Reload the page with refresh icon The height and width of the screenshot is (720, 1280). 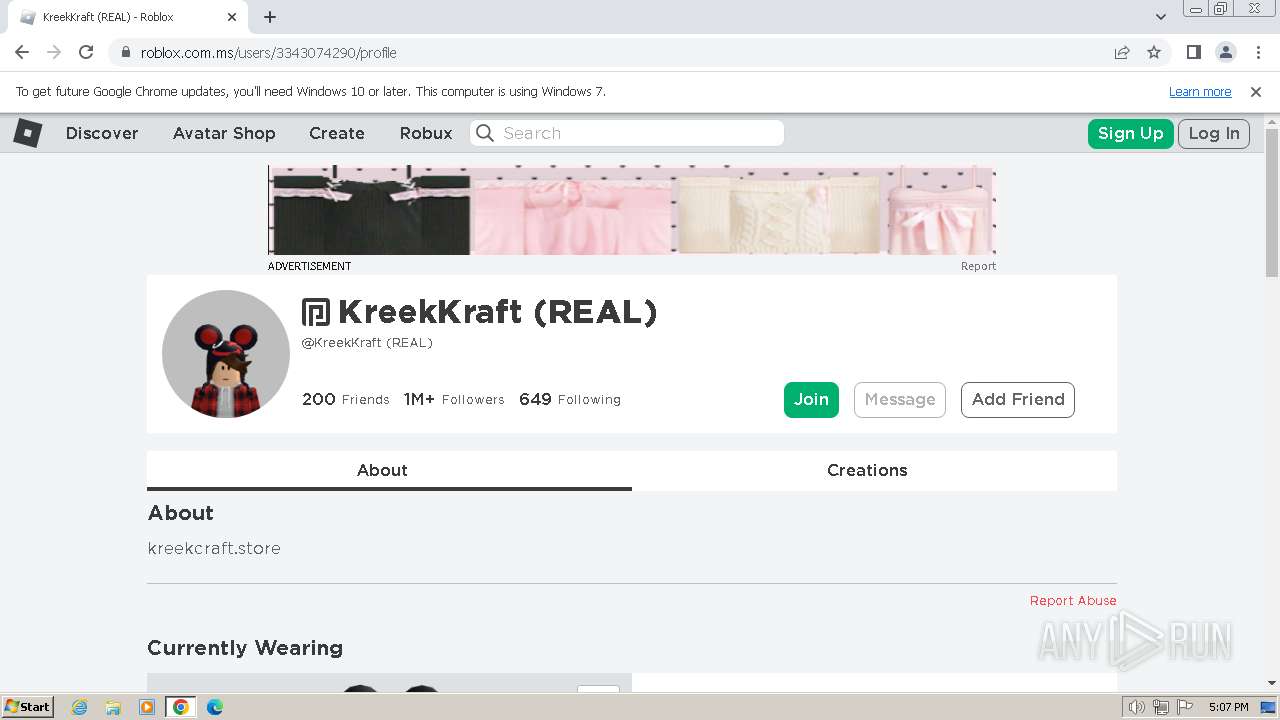[x=86, y=52]
